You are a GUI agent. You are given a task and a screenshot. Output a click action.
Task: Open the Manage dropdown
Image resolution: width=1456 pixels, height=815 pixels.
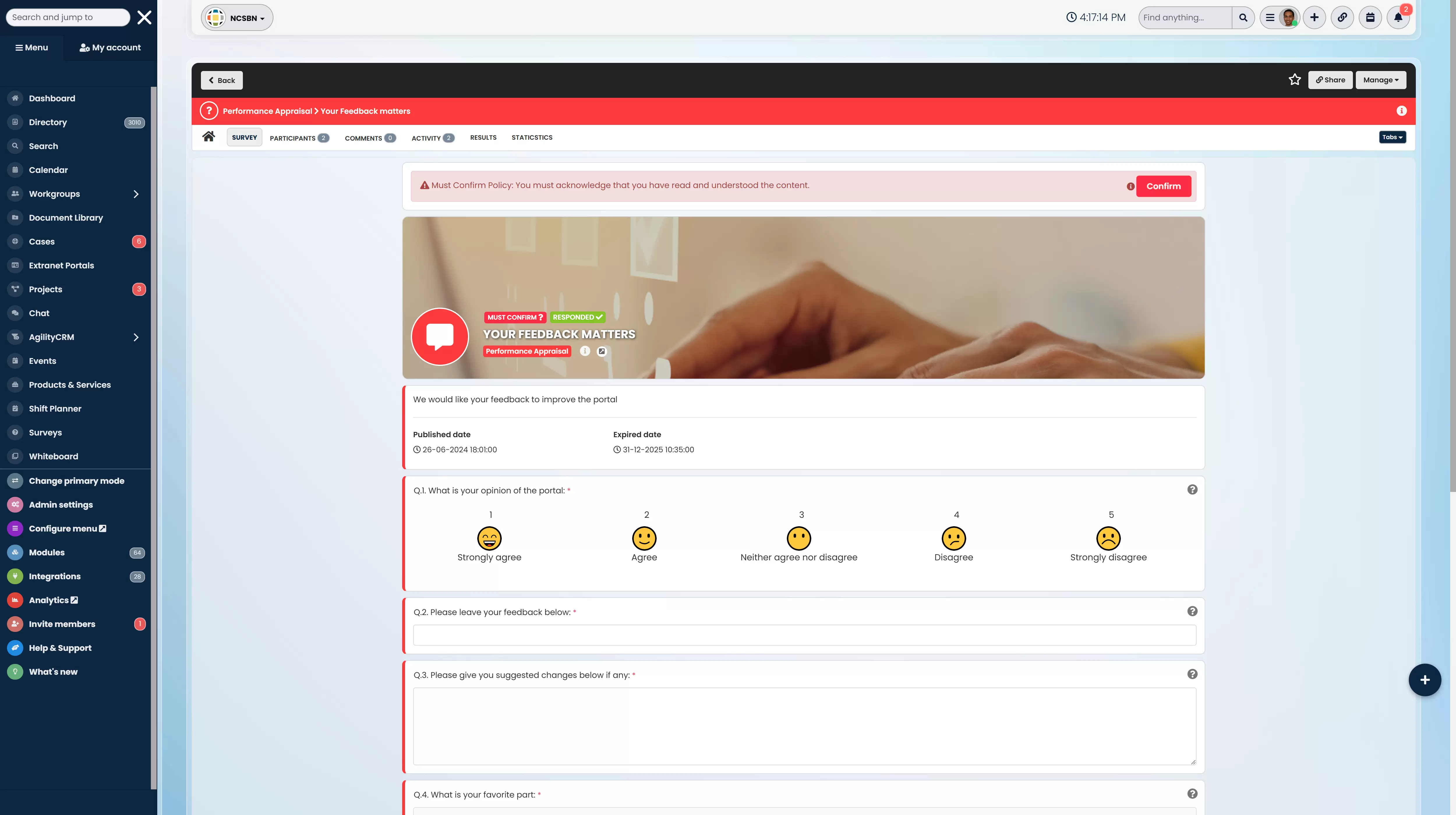click(1380, 80)
